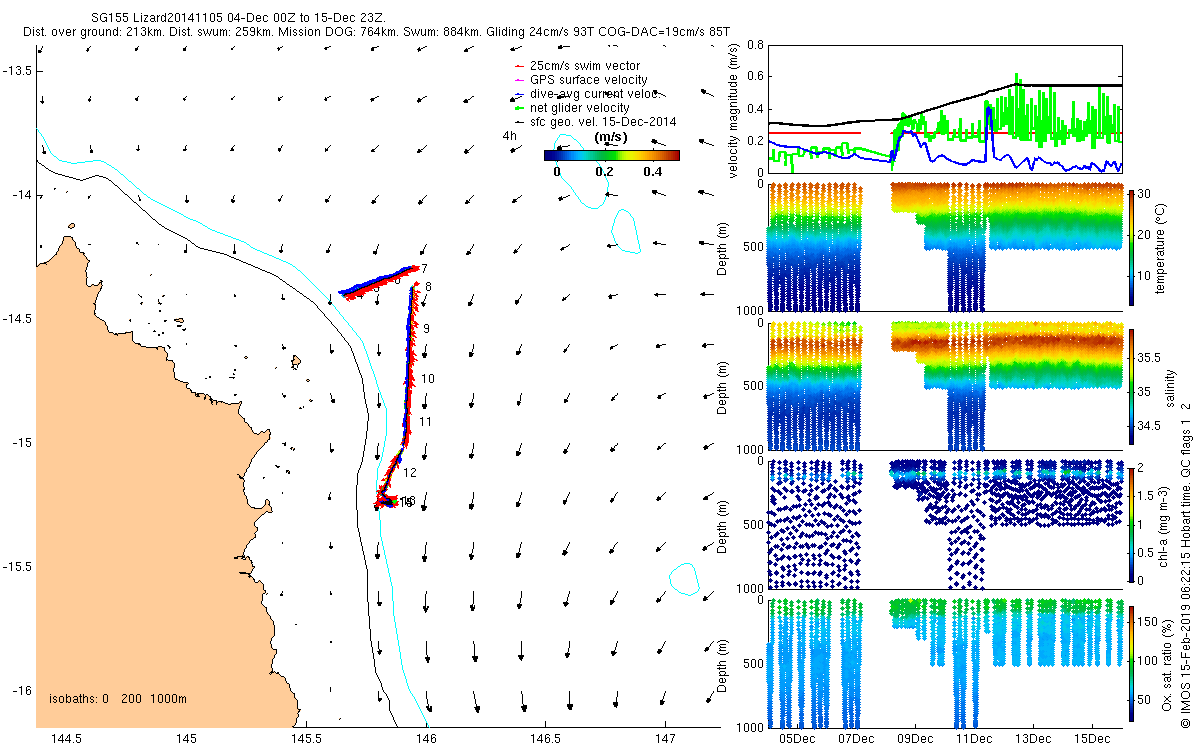The image size is (1200, 750).
Task: Click the map latitude tick "-16"
Action: (22, 691)
